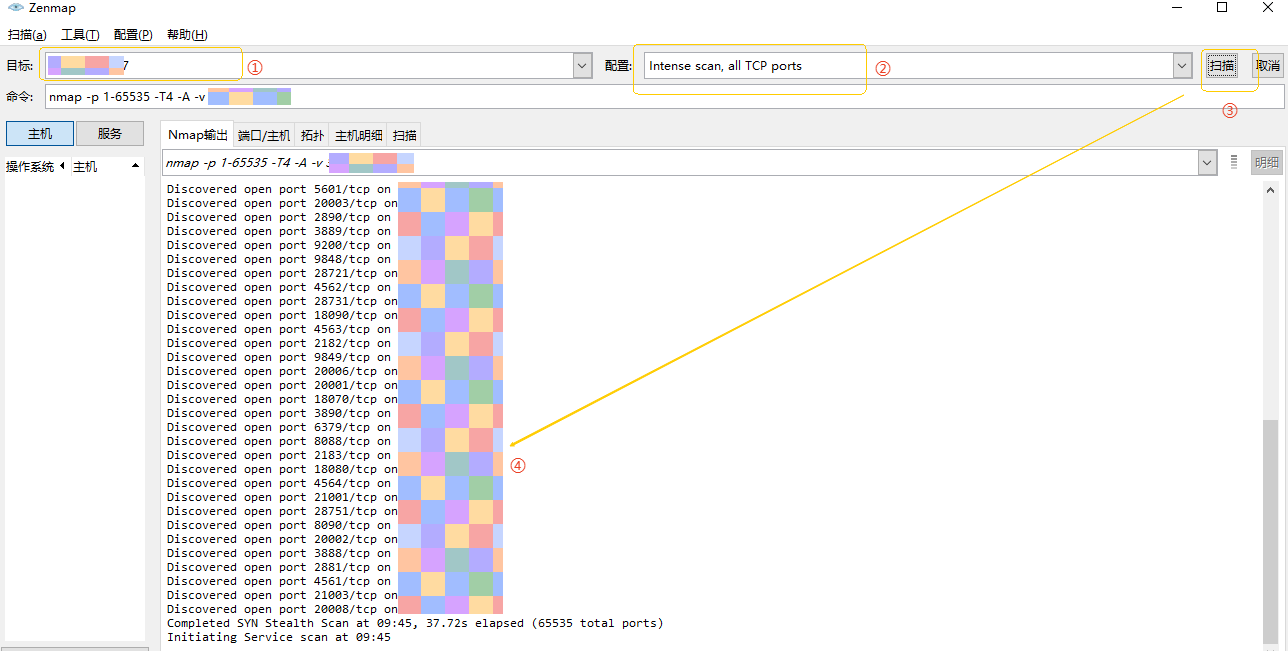
Task: Focus the 目标 target input field
Action: 309,66
